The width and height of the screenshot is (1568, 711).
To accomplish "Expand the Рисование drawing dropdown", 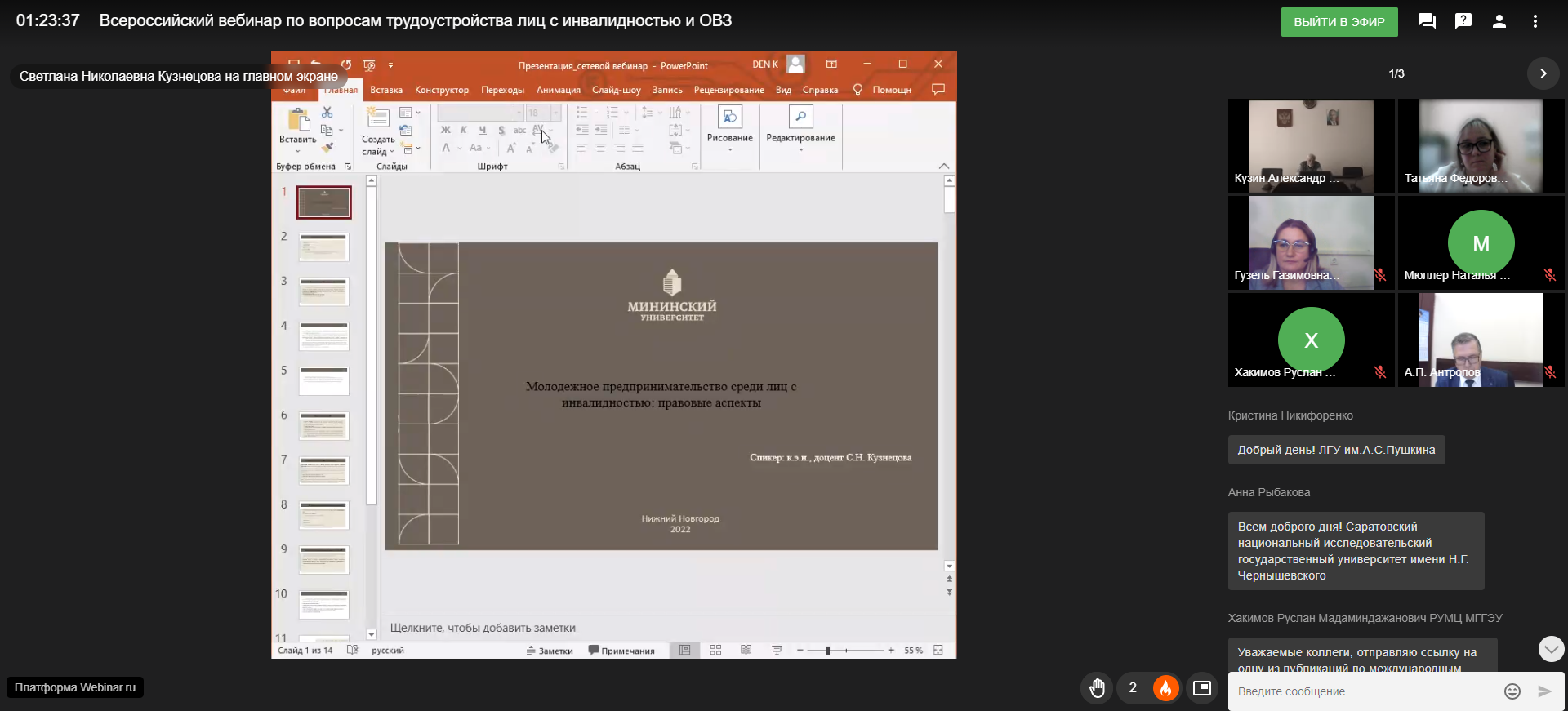I will (729, 129).
